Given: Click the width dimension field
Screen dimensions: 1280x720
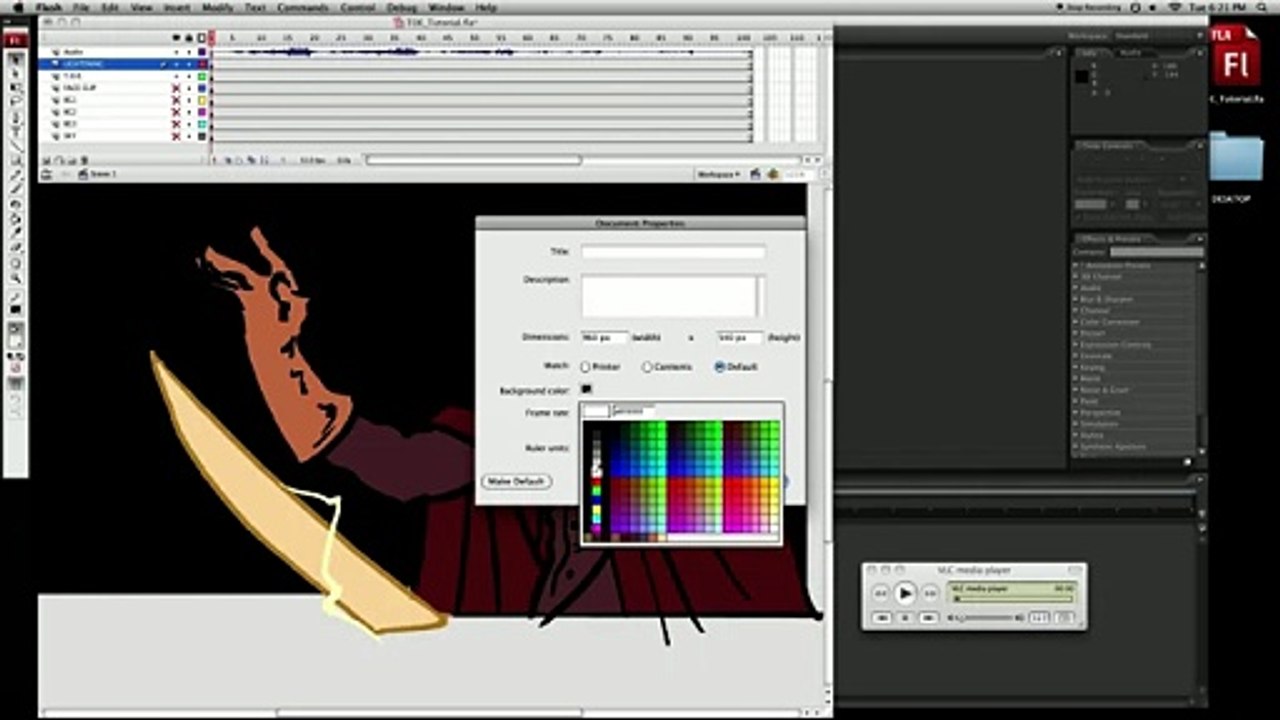Looking at the screenshot, I should 605,338.
